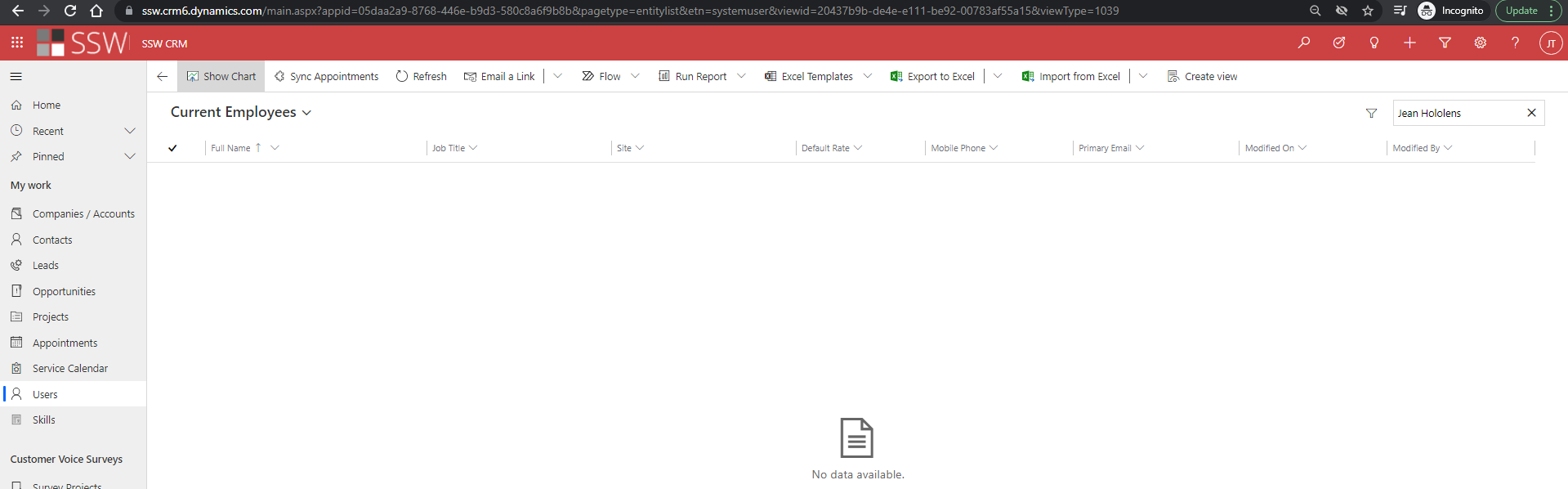
Task: Click the Help question mark icon
Action: 1515,43
